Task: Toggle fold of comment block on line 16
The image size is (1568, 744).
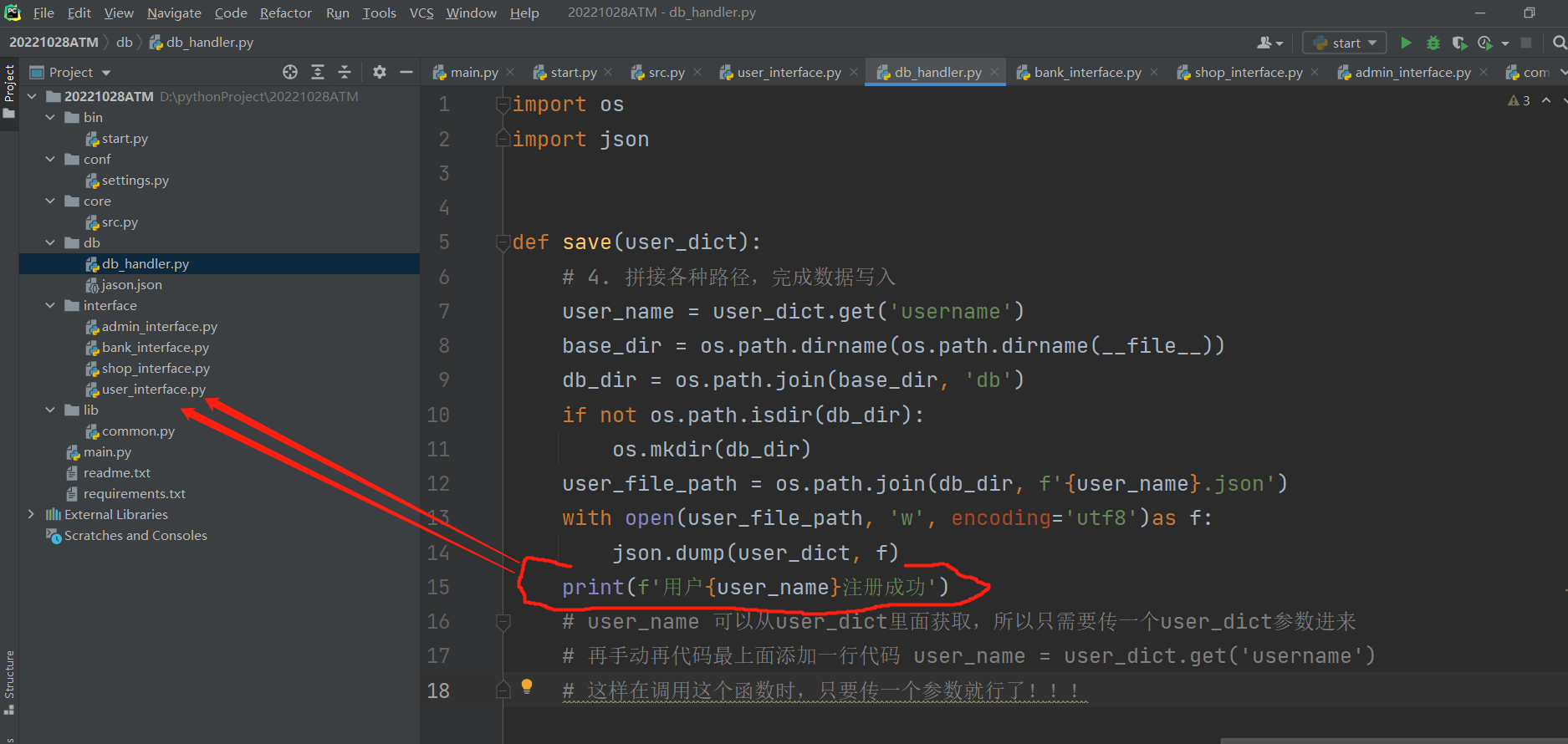Action: click(x=503, y=622)
